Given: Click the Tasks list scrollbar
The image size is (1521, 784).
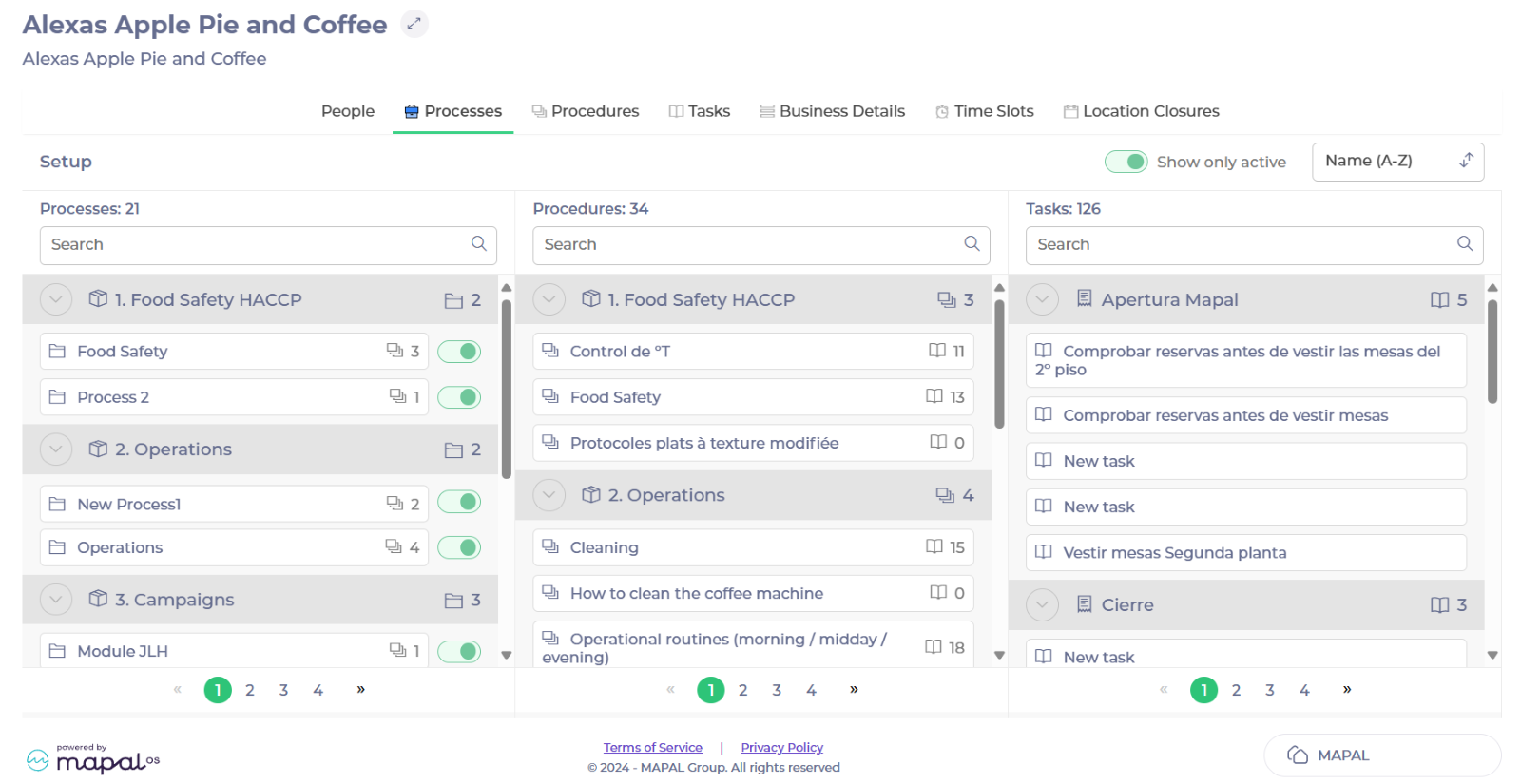Looking at the screenshot, I should [1492, 351].
